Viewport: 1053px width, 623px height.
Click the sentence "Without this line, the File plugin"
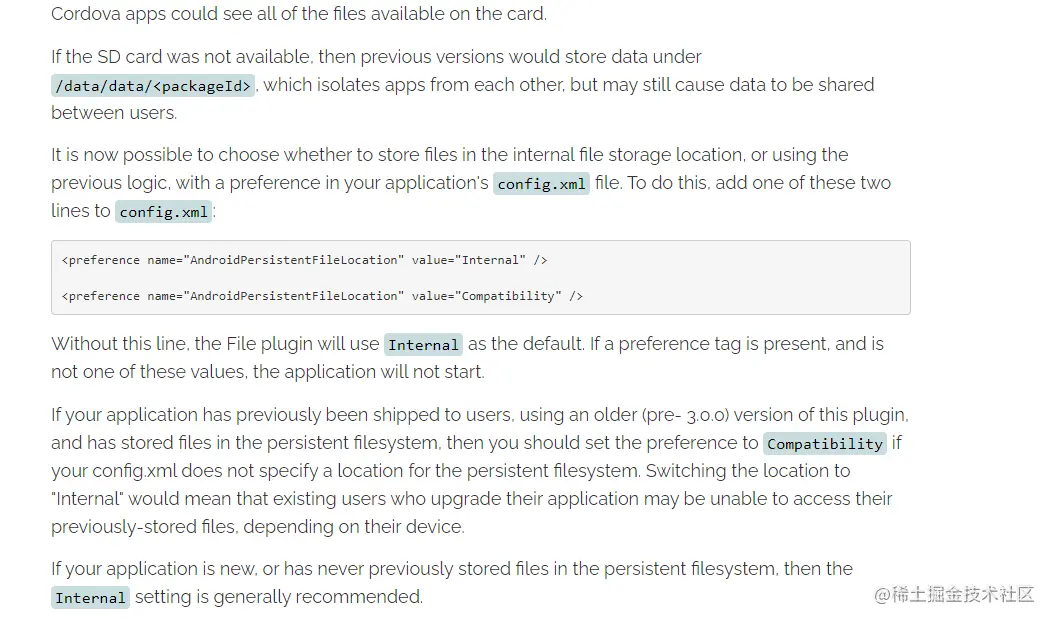(215, 344)
